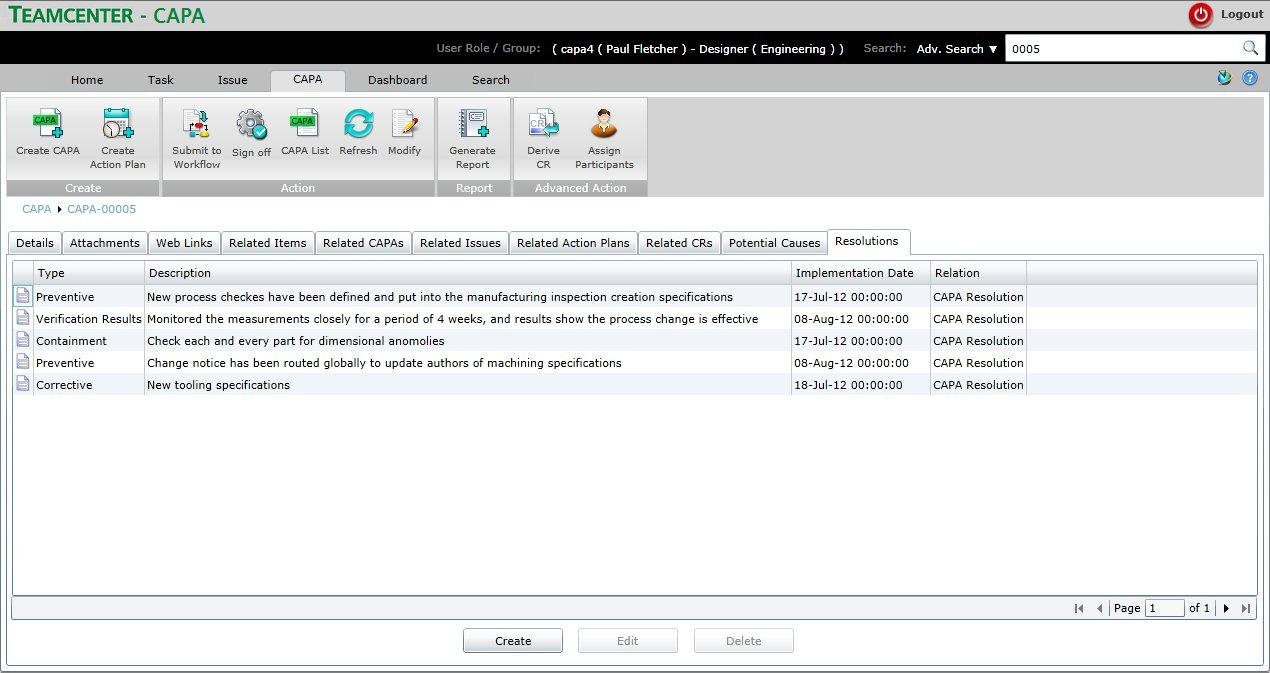This screenshot has width=1270, height=673.
Task: Go to first page arrow
Action: [x=1078, y=608]
